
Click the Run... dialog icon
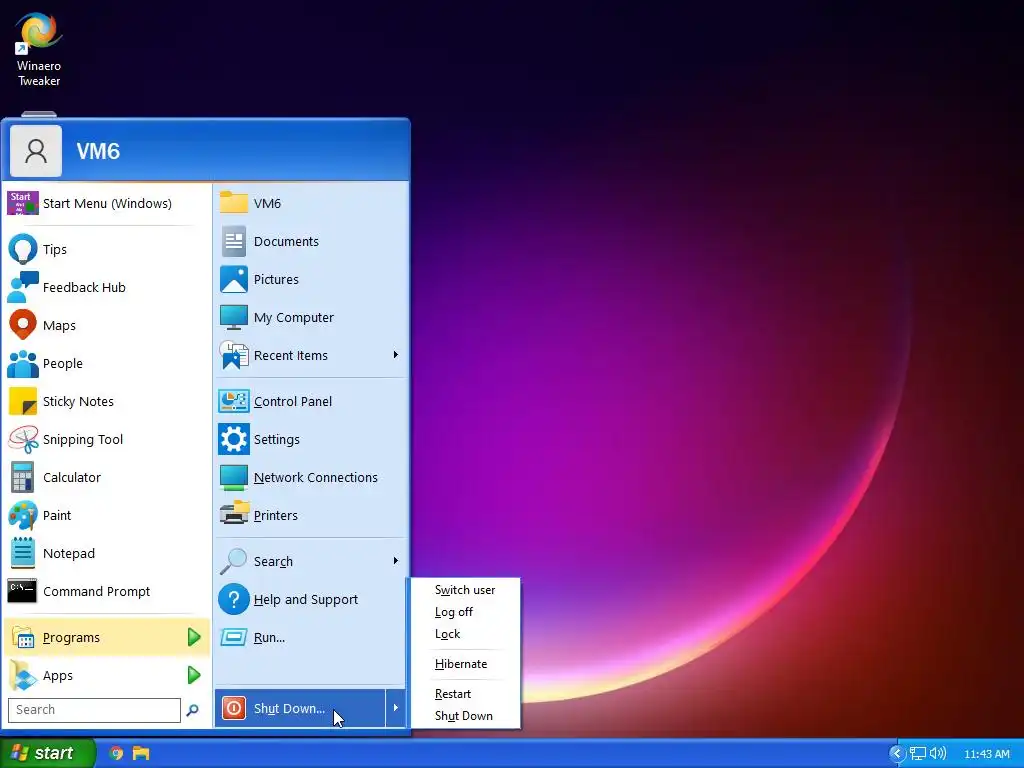click(x=234, y=637)
